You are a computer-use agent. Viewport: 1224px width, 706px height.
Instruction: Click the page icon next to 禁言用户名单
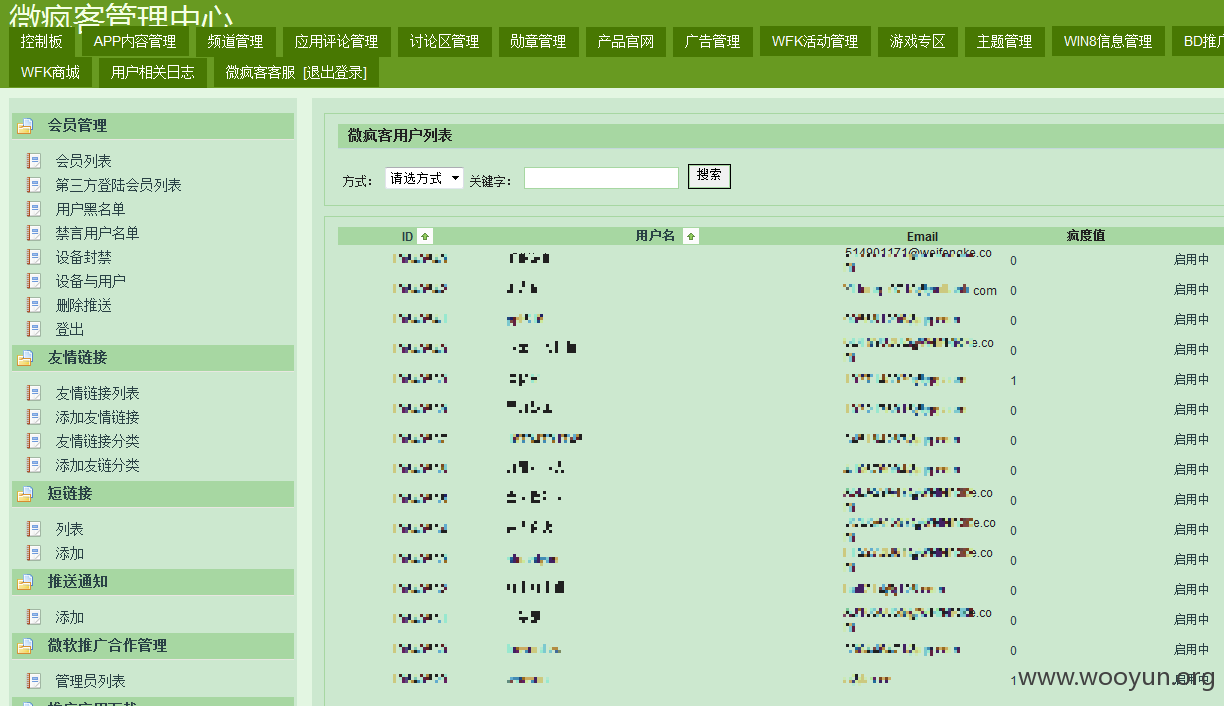pyautogui.click(x=34, y=233)
